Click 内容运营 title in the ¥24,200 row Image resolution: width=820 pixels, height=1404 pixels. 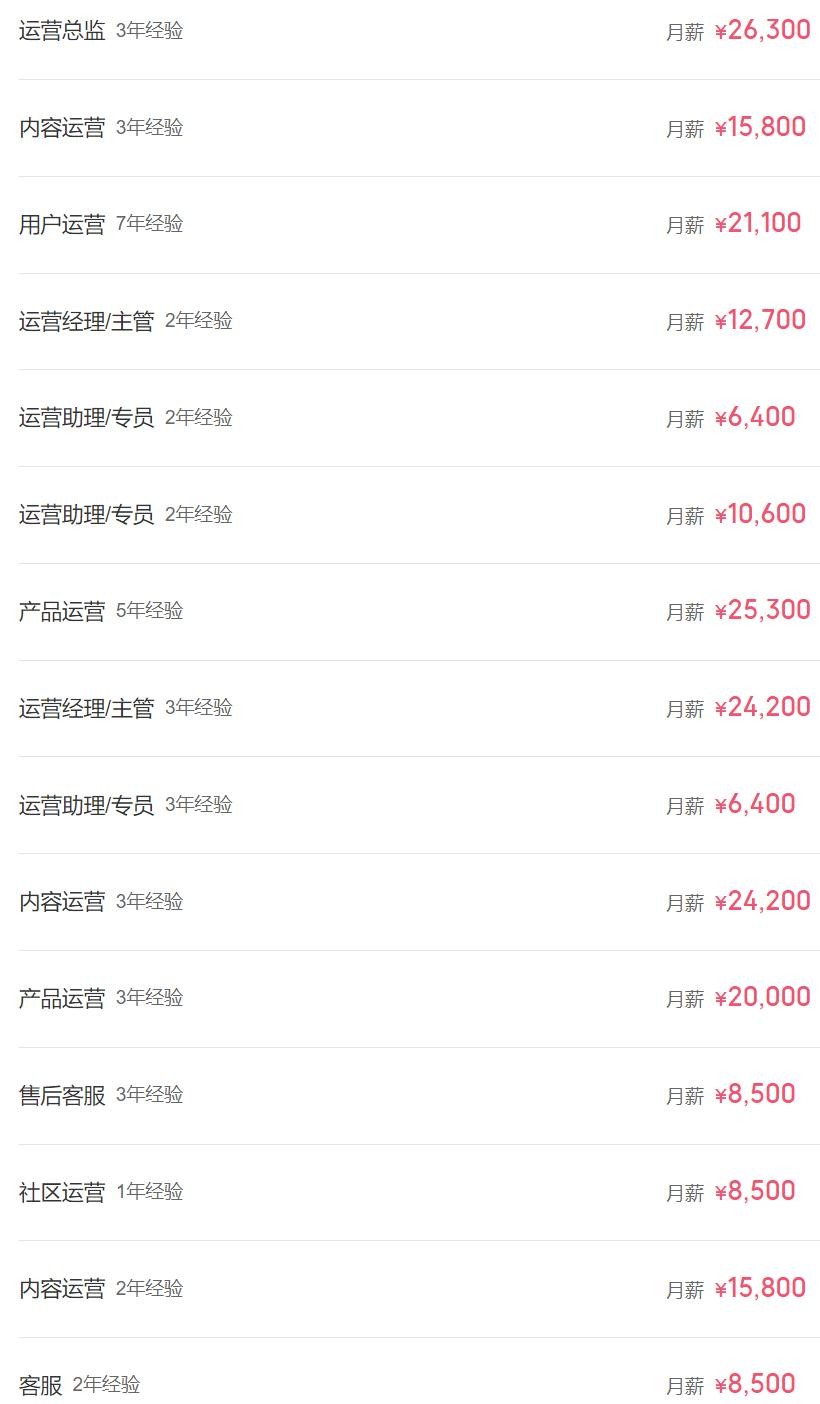coord(62,902)
